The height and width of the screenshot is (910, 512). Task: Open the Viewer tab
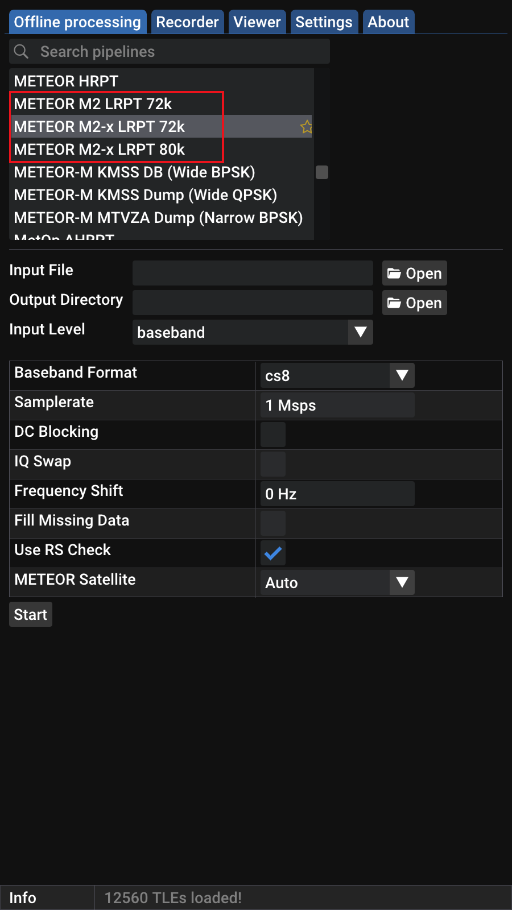257,22
